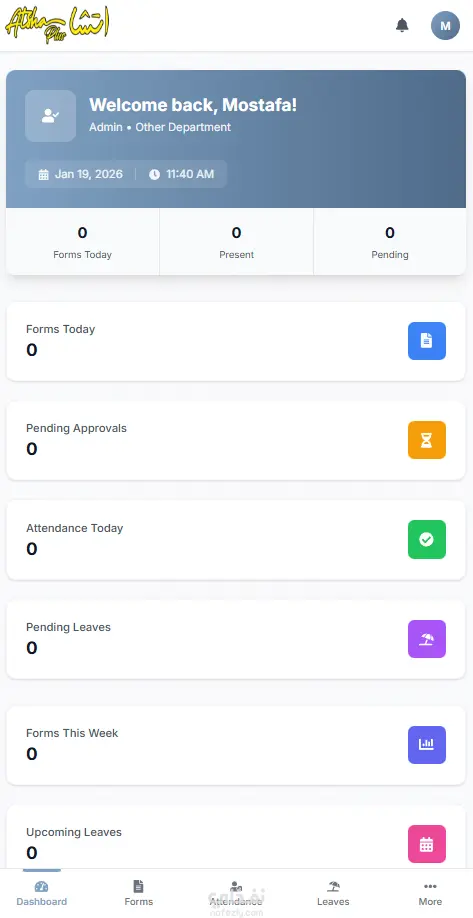The width and height of the screenshot is (473, 918).
Task: Open the notifications bell
Action: [402, 25]
